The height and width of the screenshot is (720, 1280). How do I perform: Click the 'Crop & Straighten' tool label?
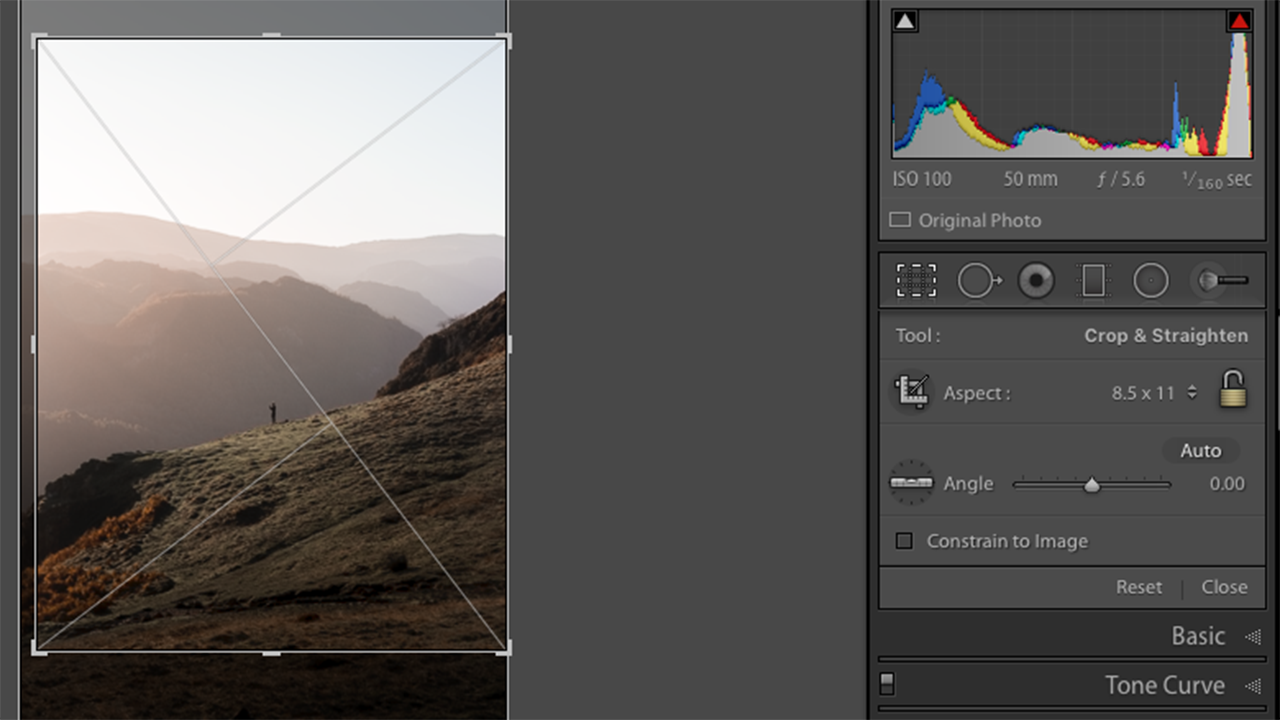[x=1166, y=336]
